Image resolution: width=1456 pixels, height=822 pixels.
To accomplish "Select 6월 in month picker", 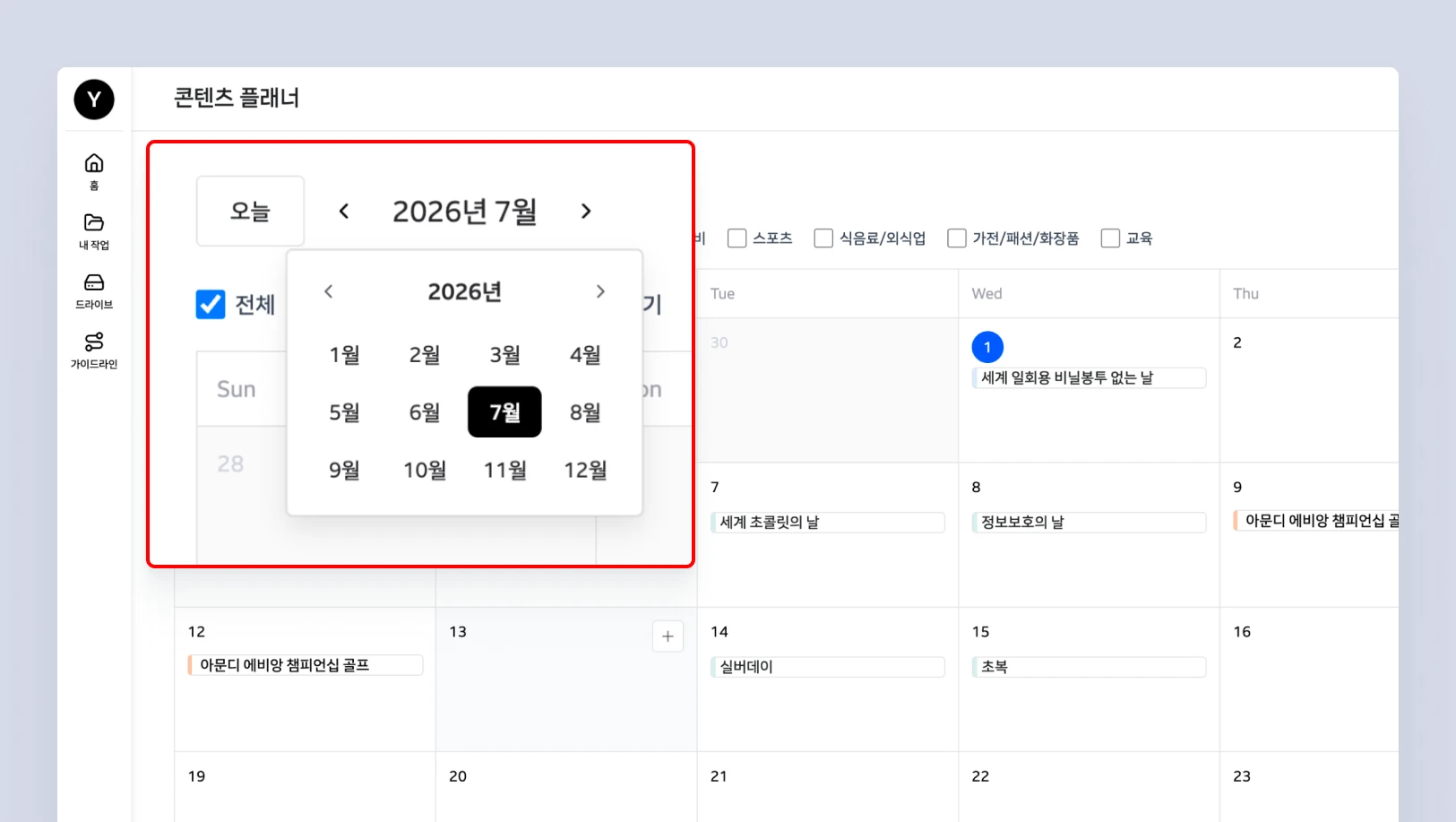I will 425,412.
